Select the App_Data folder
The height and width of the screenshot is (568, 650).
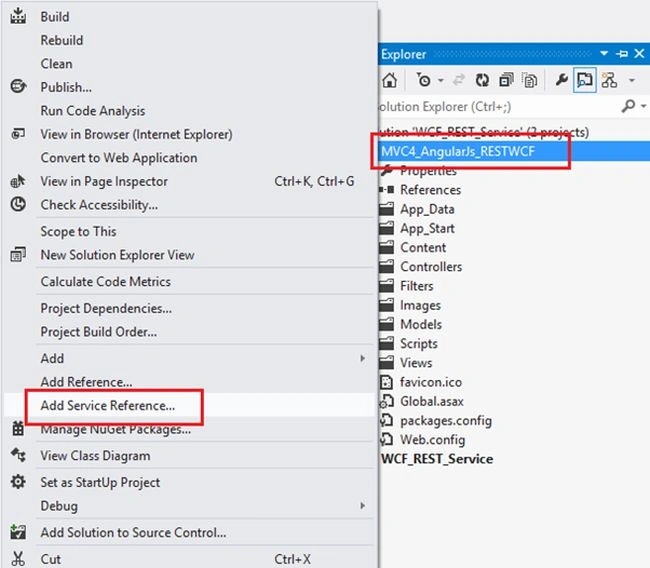point(427,209)
